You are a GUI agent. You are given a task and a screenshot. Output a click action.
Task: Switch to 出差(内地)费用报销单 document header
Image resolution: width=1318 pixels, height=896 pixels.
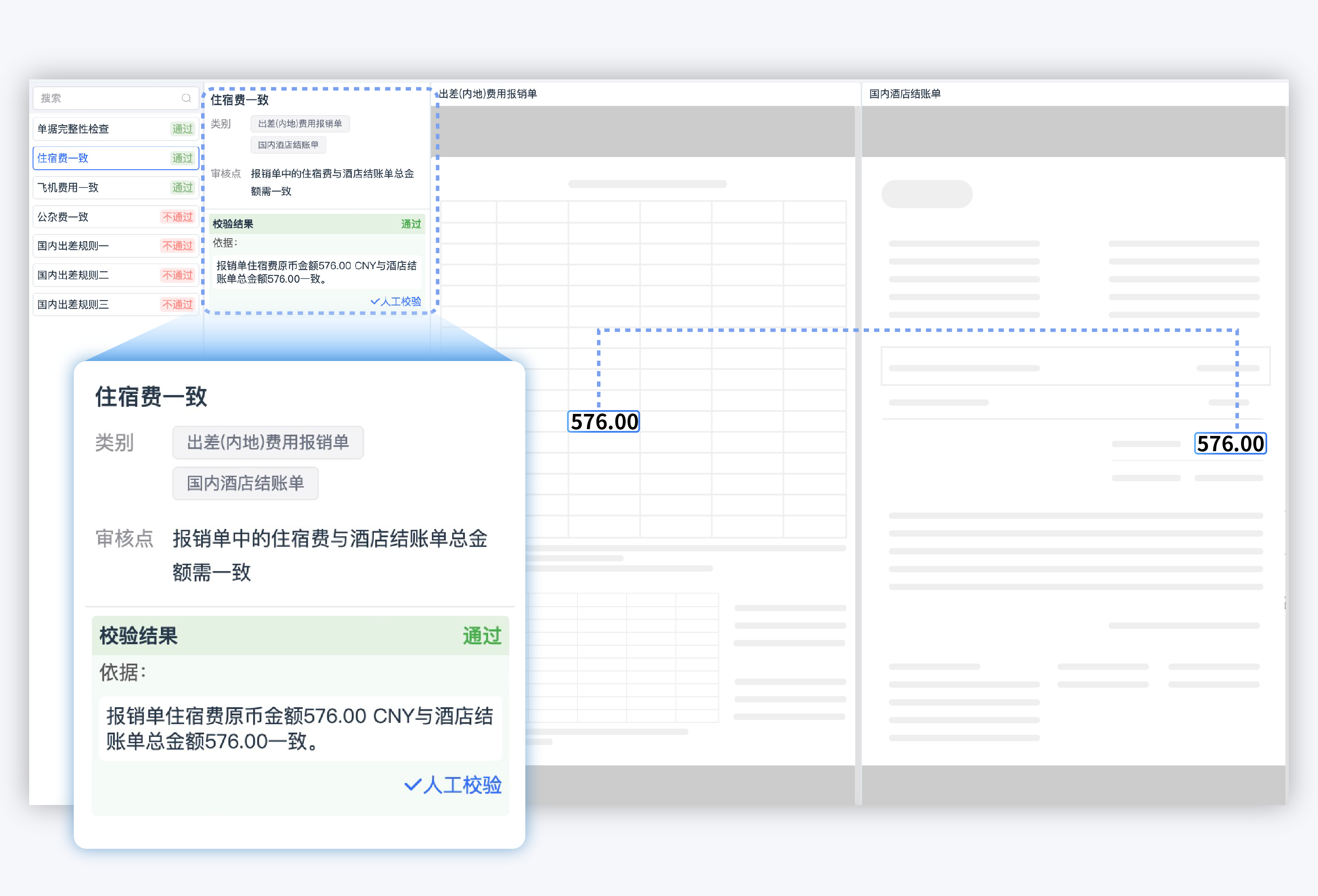coord(488,94)
